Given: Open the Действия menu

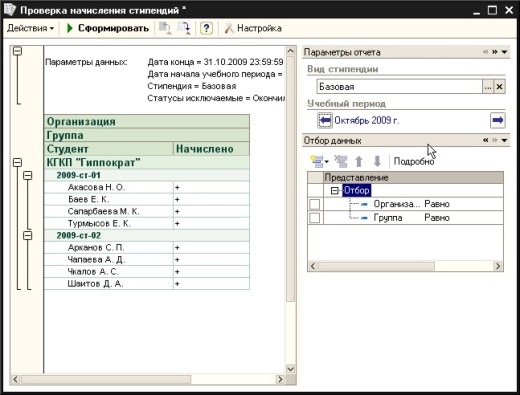Looking at the screenshot, I should pos(30,28).
